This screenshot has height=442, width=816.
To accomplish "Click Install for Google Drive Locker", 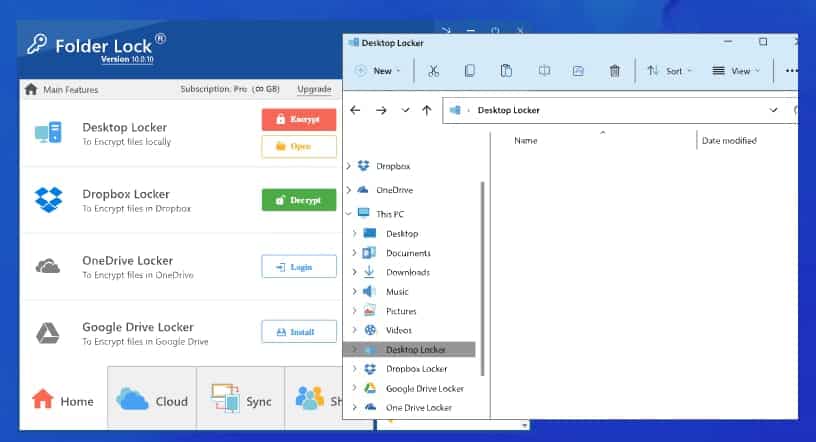I will [x=299, y=332].
